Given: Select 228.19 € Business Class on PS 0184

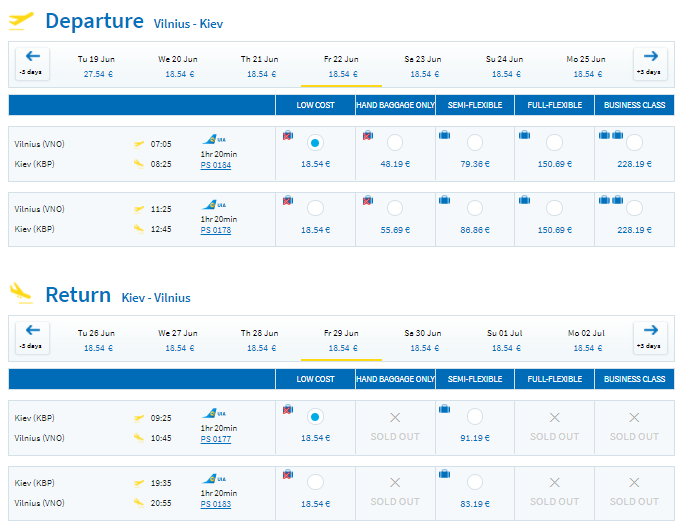Looking at the screenshot, I should click(x=634, y=142).
